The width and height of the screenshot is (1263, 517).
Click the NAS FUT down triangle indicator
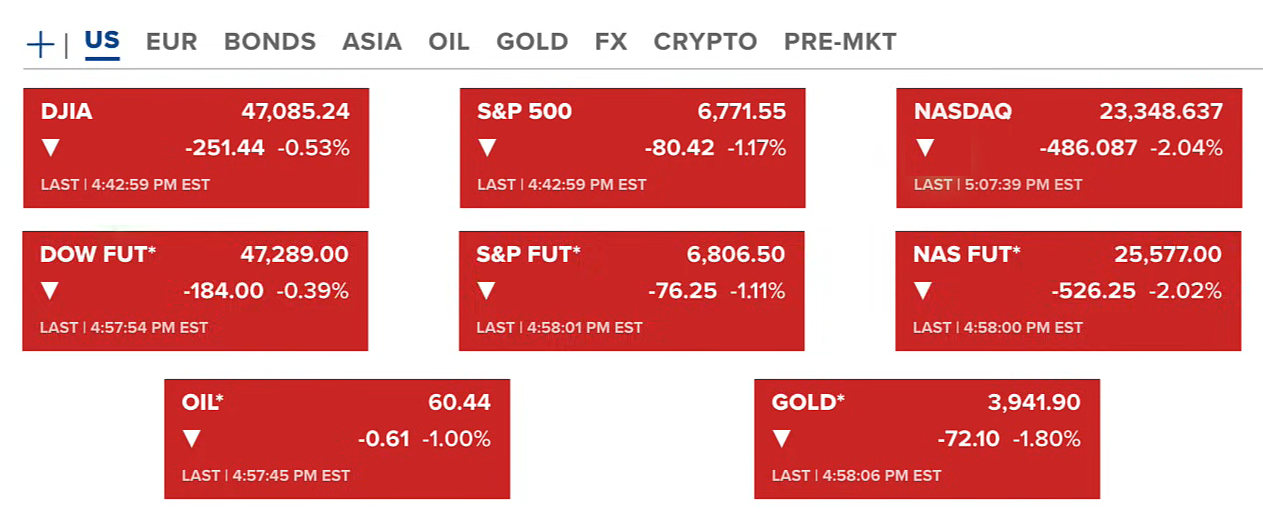923,291
